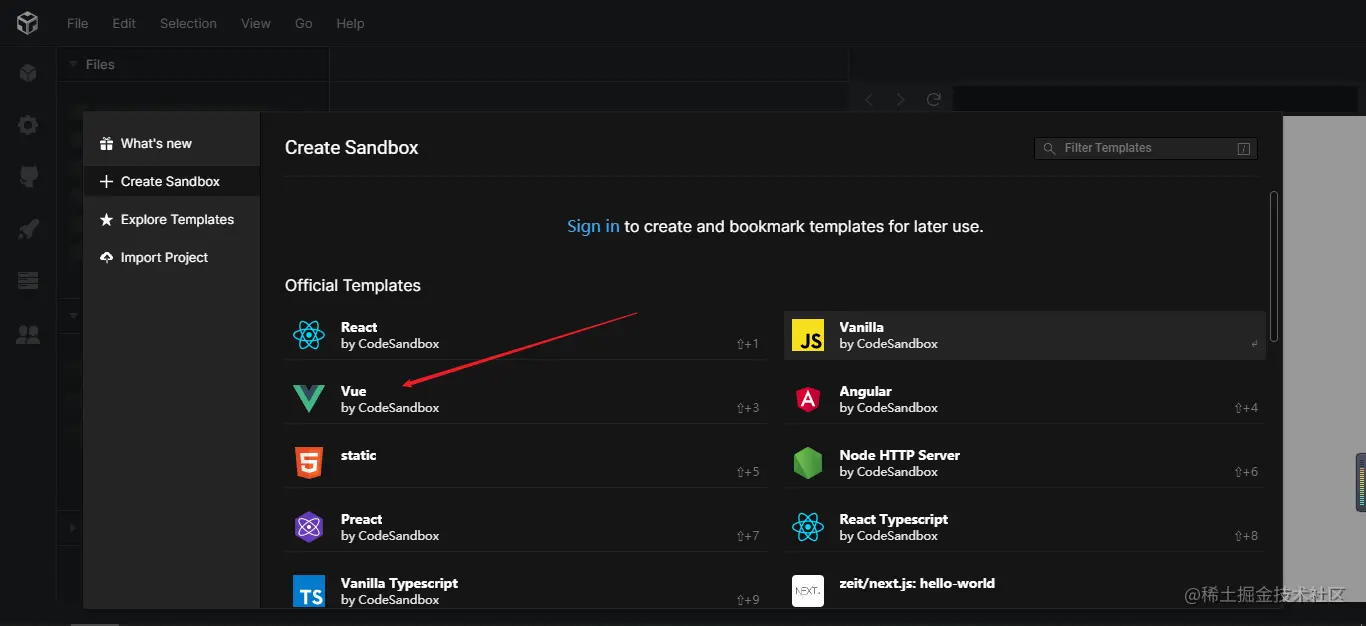The height and width of the screenshot is (626, 1366).
Task: Open the File menu
Action: tap(77, 23)
